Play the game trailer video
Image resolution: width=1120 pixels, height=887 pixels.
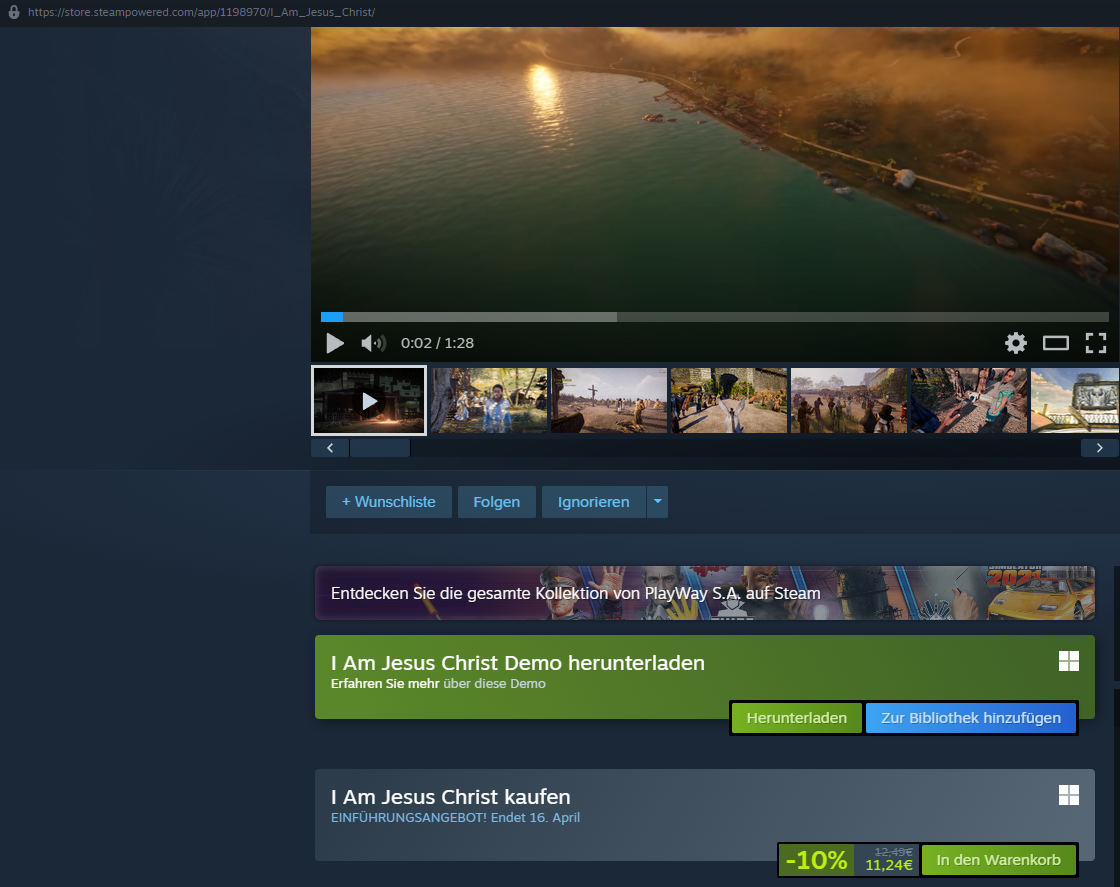pyautogui.click(x=335, y=343)
